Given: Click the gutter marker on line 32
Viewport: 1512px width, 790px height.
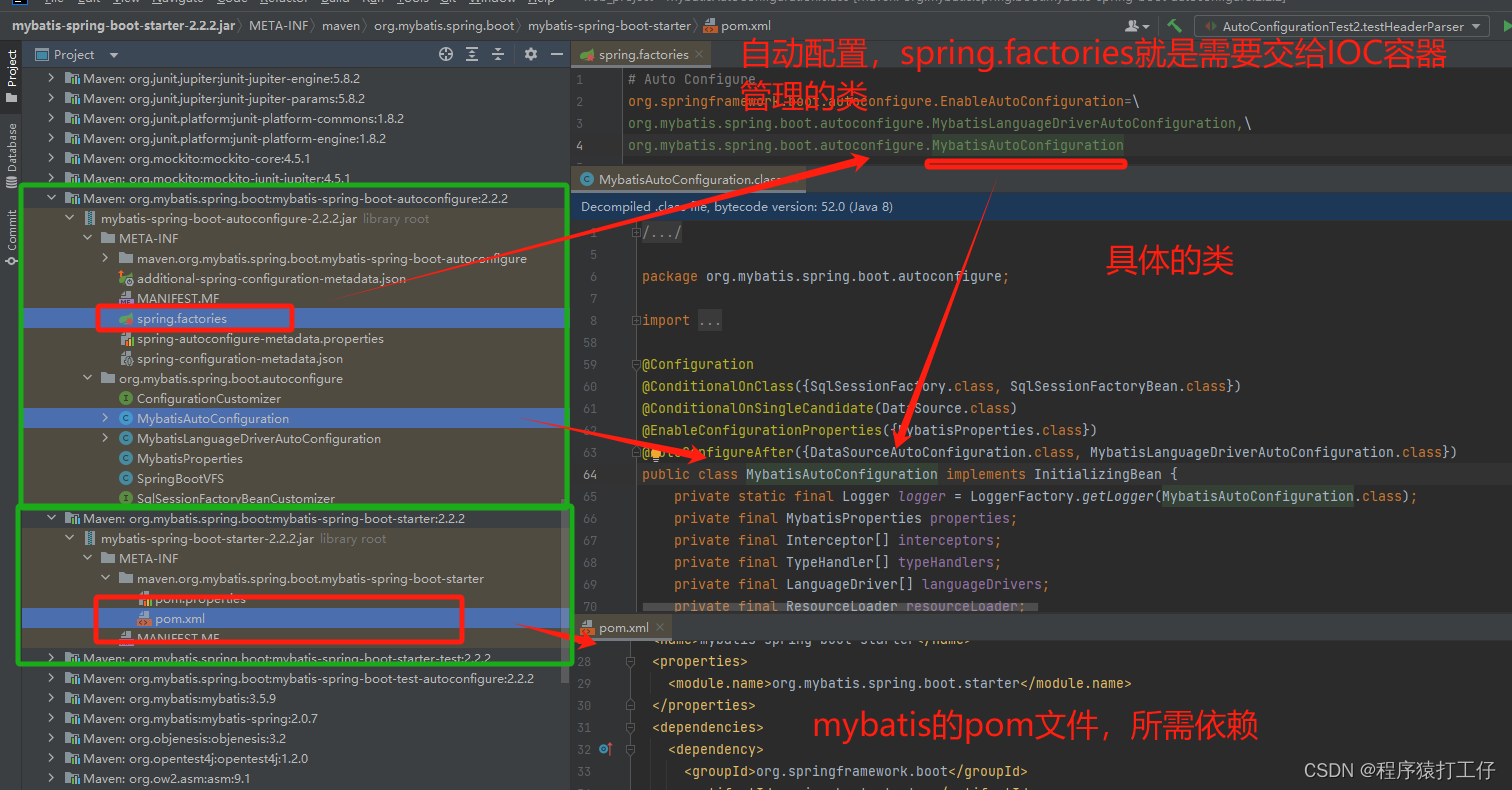Looking at the screenshot, I should tap(605, 749).
